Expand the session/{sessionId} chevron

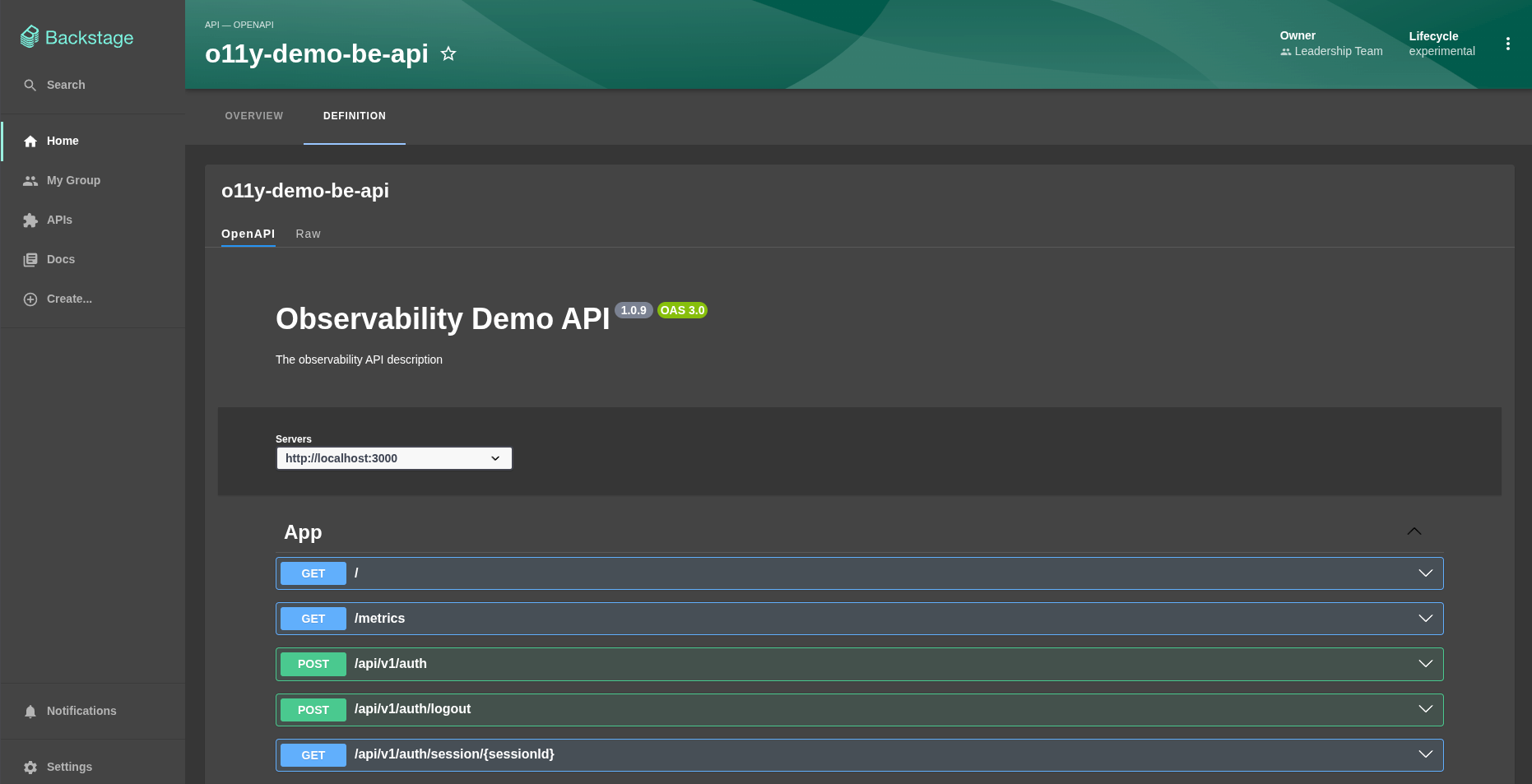coord(1426,754)
